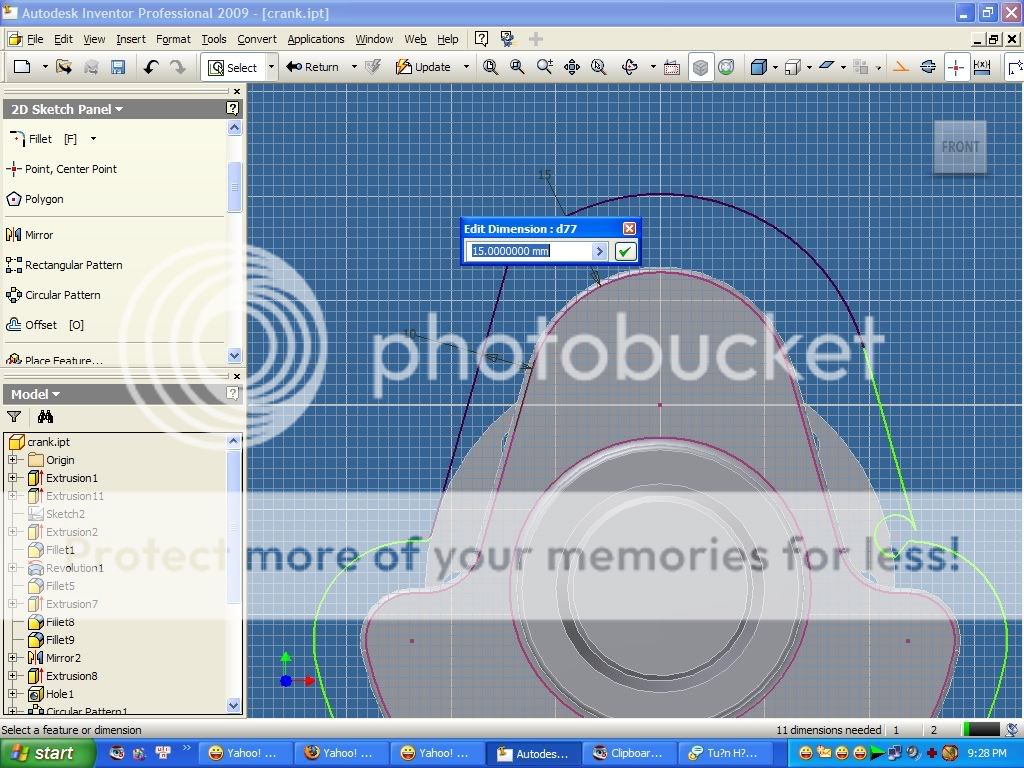Click the Offset tool in sketch panel
This screenshot has height=768, width=1024.
tap(46, 325)
